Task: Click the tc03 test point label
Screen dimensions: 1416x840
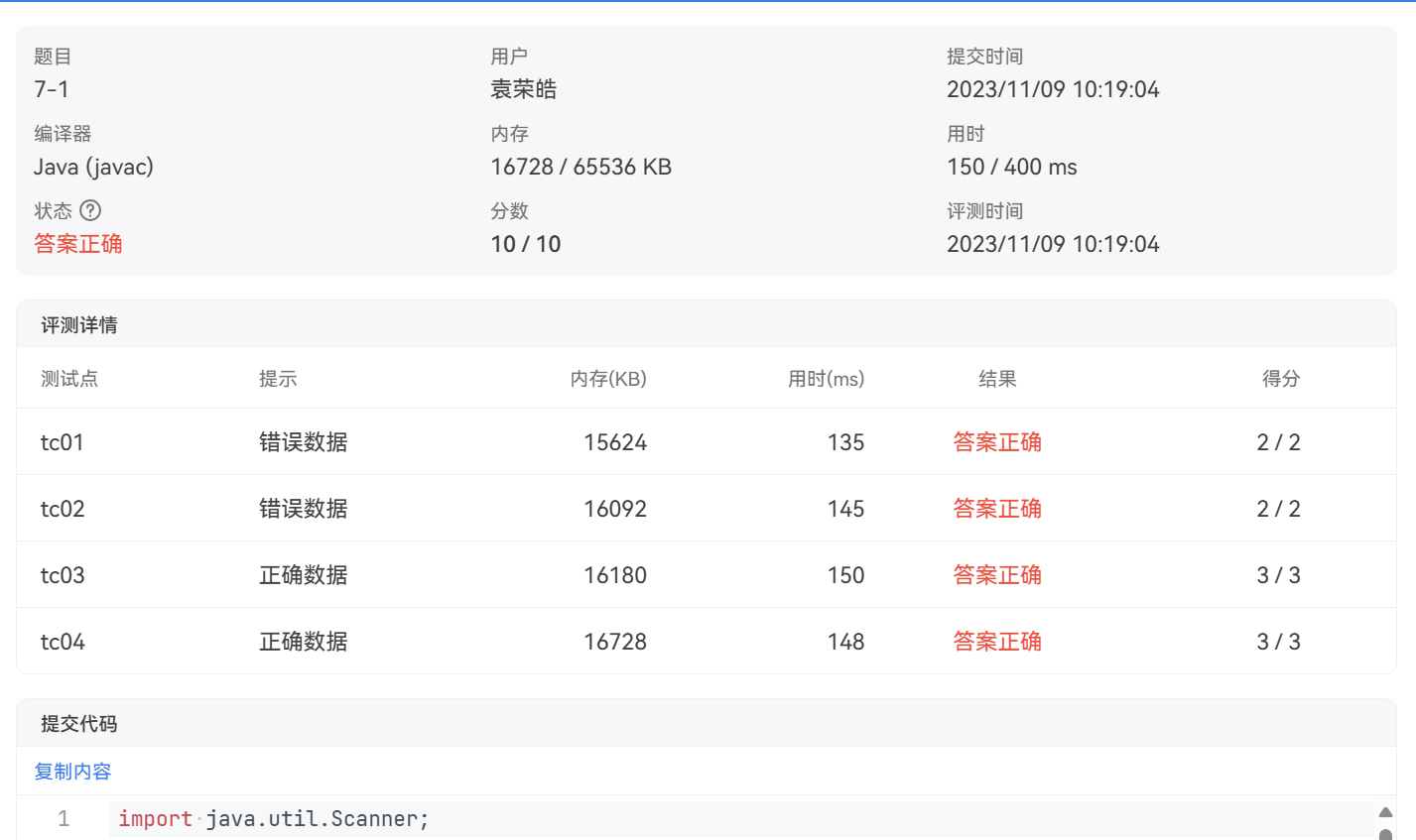Action: click(63, 575)
